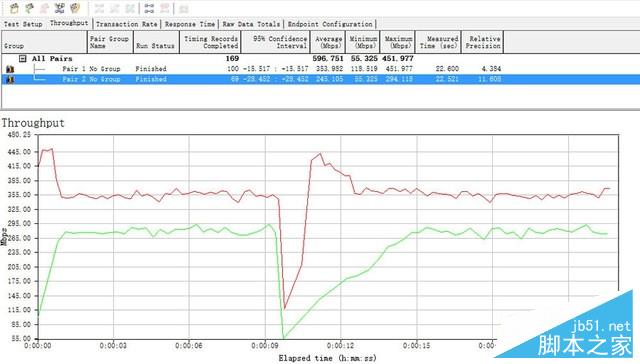
Task: Click the second toolbar icon from the left
Action: 29,8
